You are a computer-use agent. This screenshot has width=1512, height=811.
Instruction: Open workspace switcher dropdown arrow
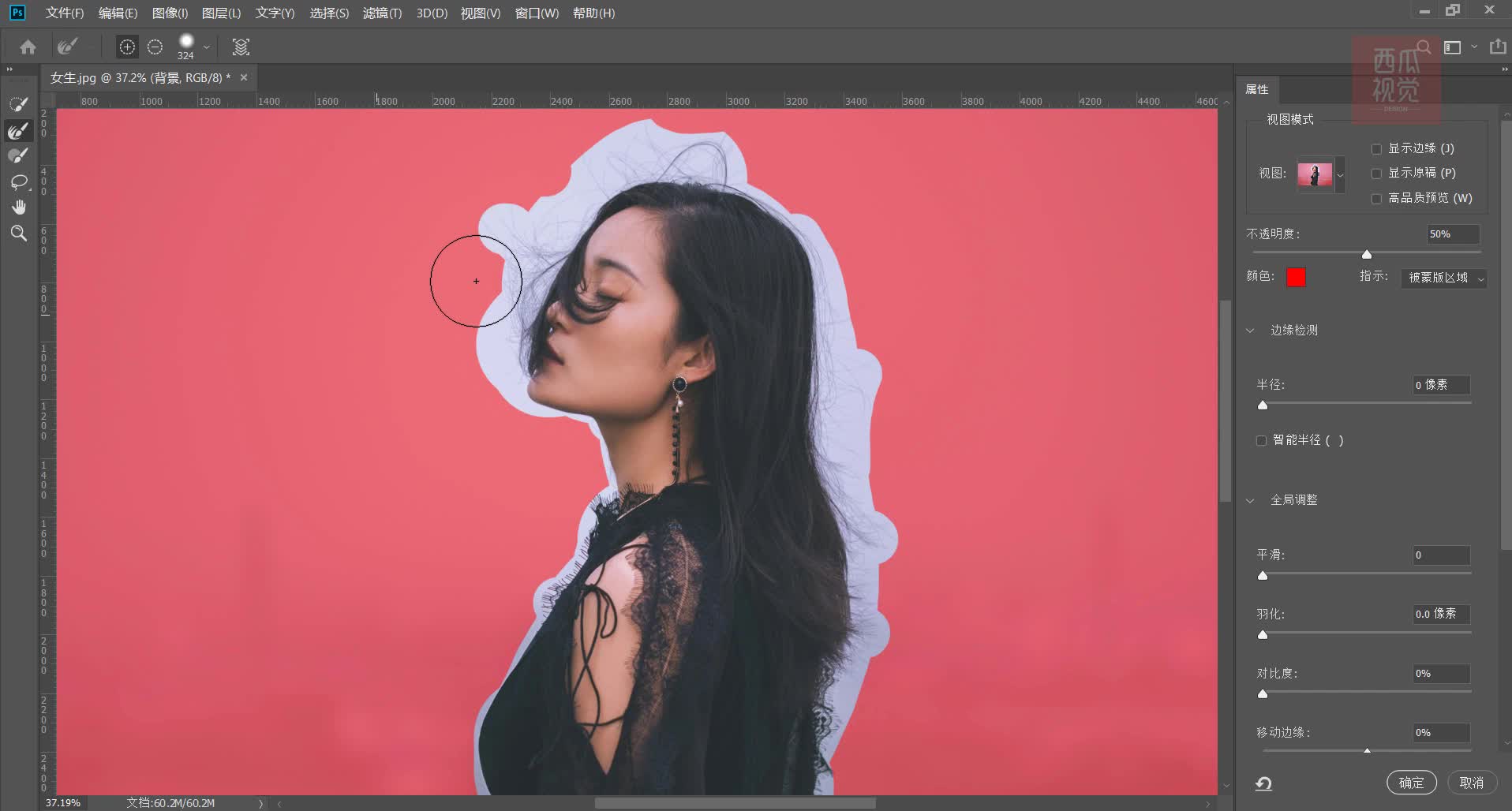click(x=1473, y=47)
